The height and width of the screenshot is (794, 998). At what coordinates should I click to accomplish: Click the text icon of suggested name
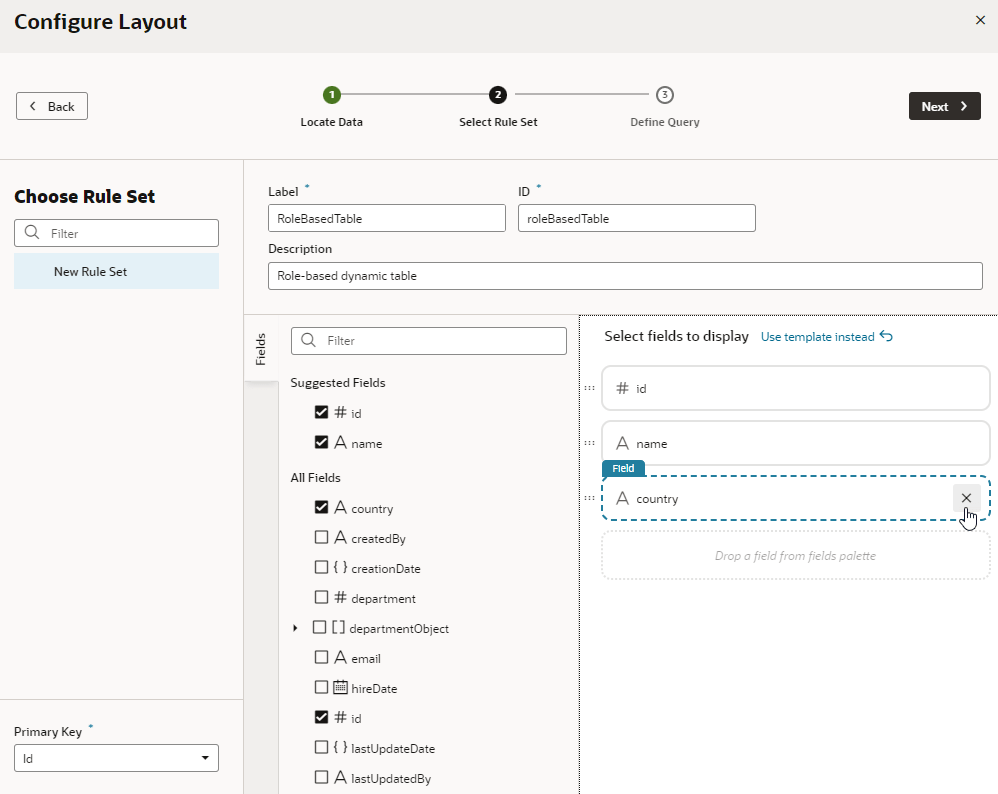[x=341, y=442]
